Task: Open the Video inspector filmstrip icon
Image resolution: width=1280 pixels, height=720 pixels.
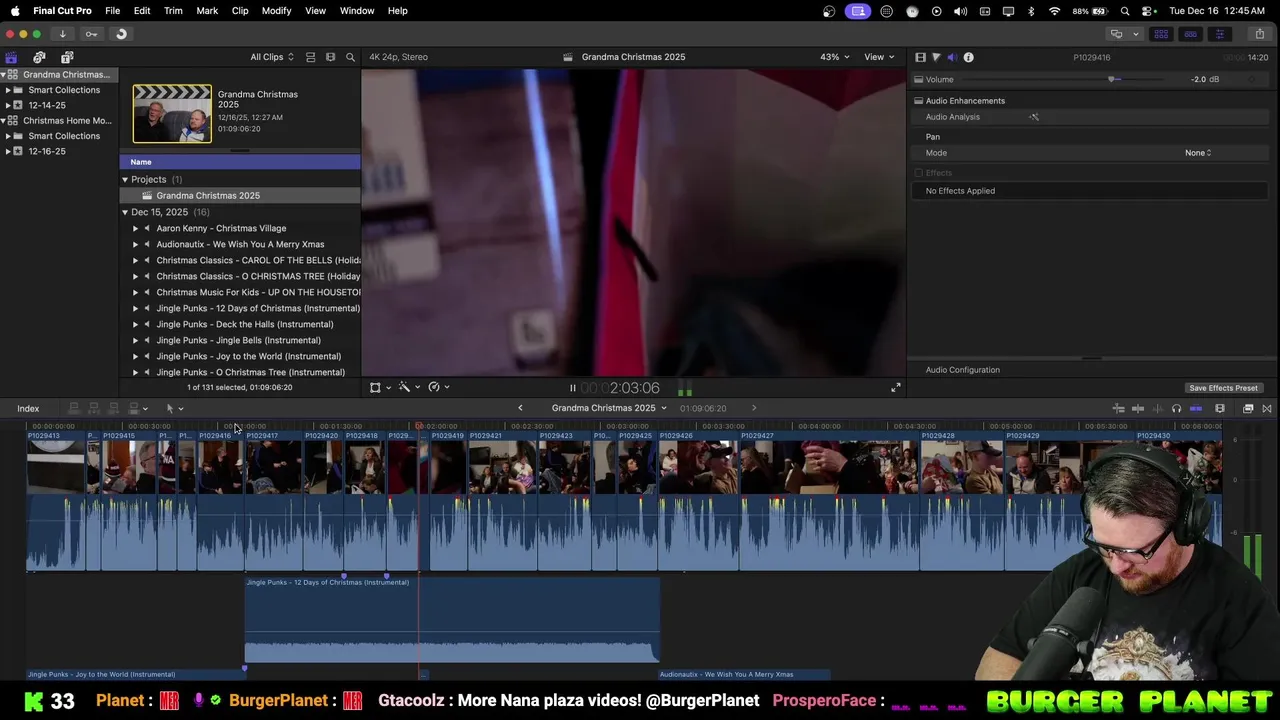Action: click(x=921, y=57)
